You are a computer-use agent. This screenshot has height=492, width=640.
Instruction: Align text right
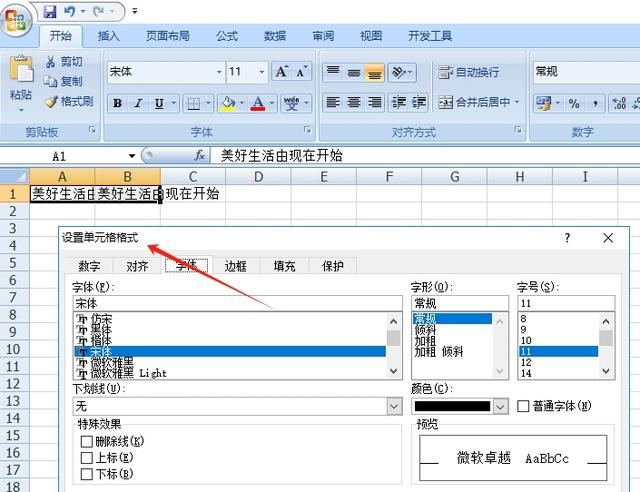374,102
